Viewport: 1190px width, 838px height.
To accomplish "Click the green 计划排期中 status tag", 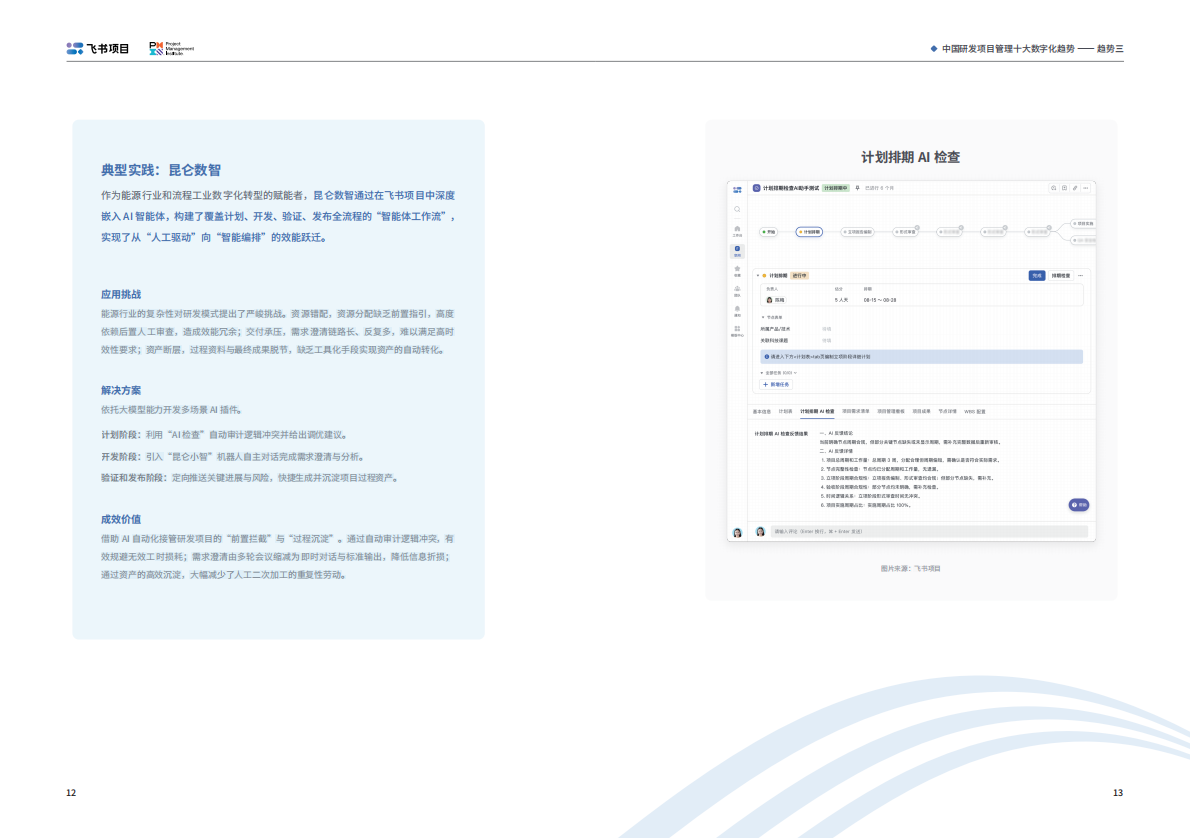I will [x=836, y=188].
